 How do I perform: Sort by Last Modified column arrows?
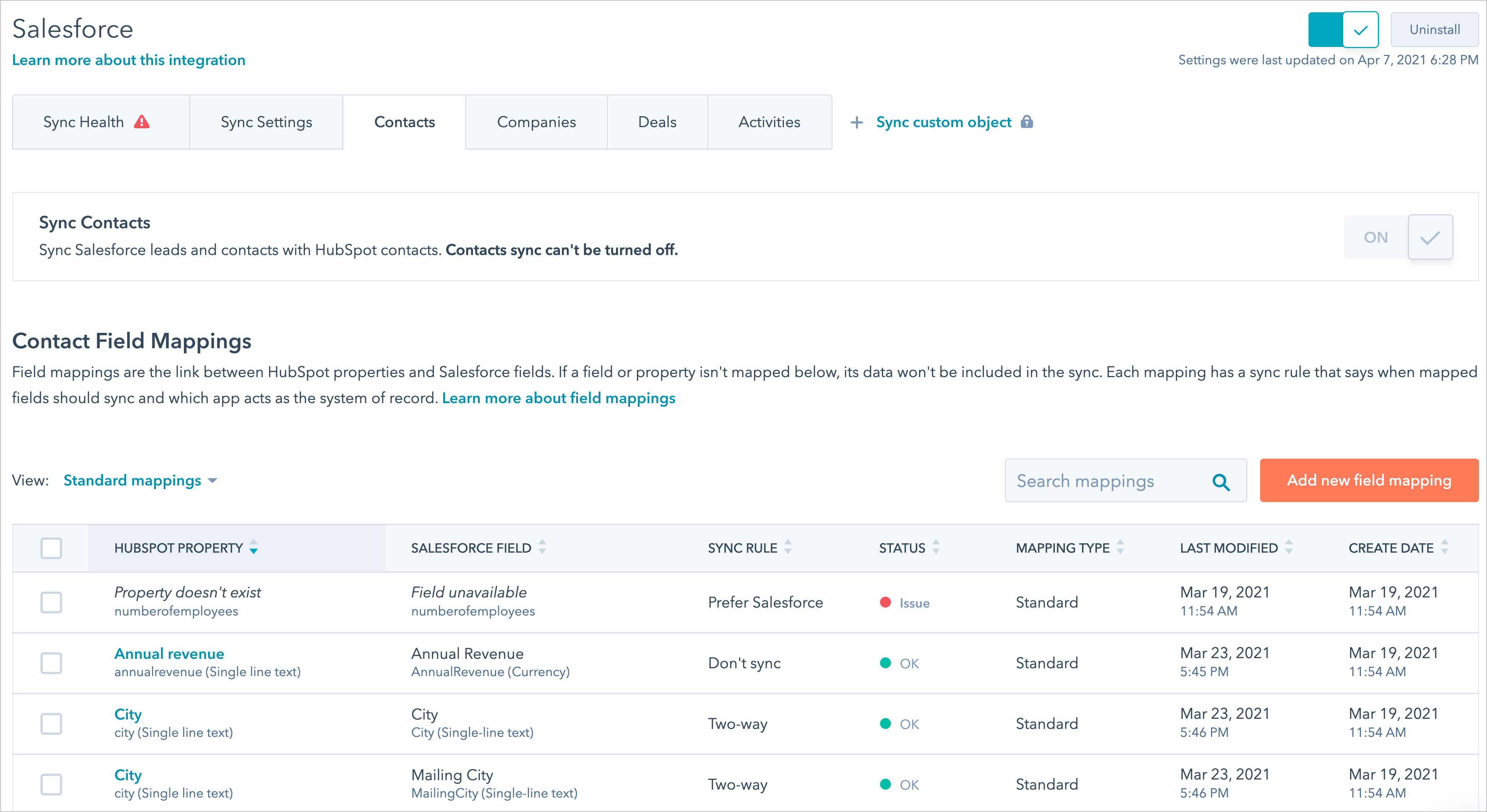1289,547
